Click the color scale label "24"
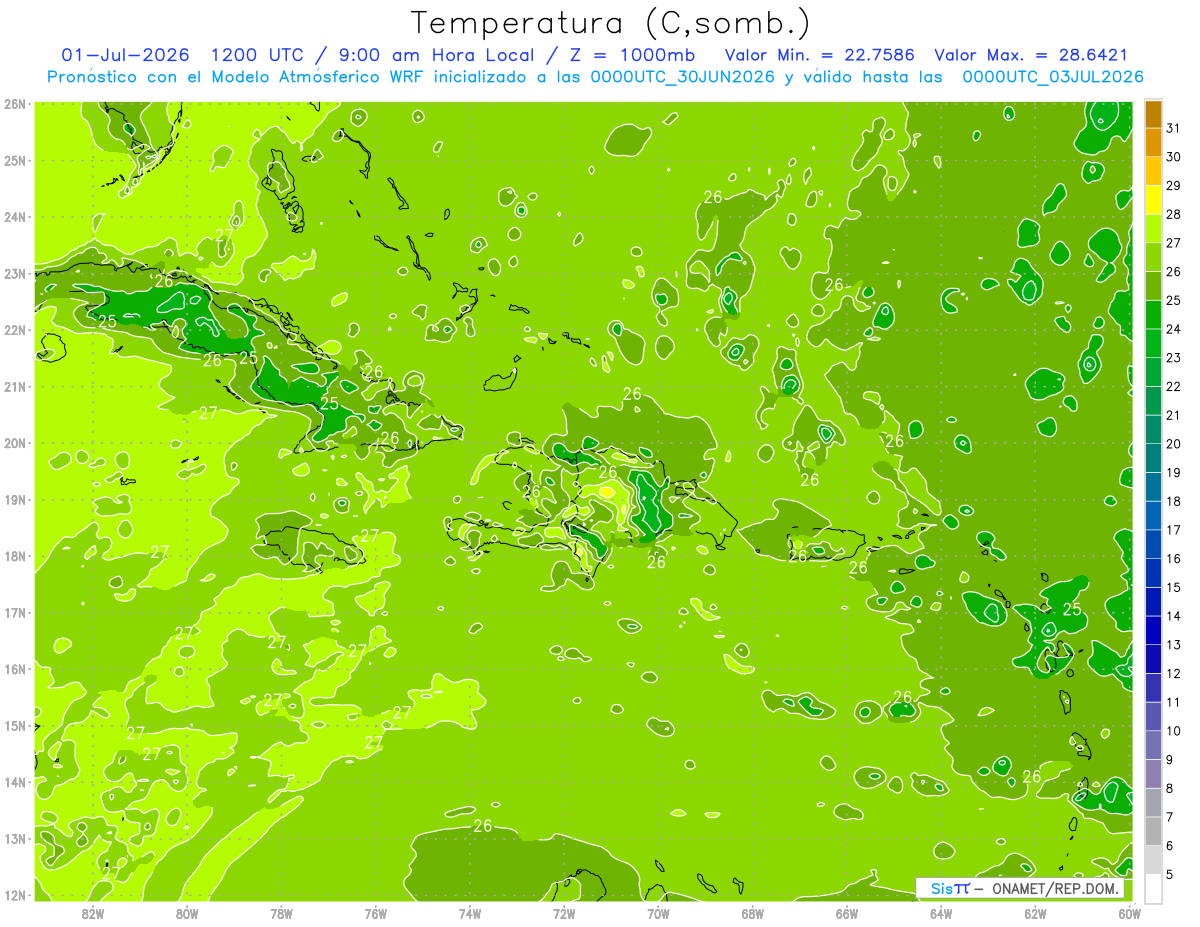The width and height of the screenshot is (1200, 927). click(1174, 329)
